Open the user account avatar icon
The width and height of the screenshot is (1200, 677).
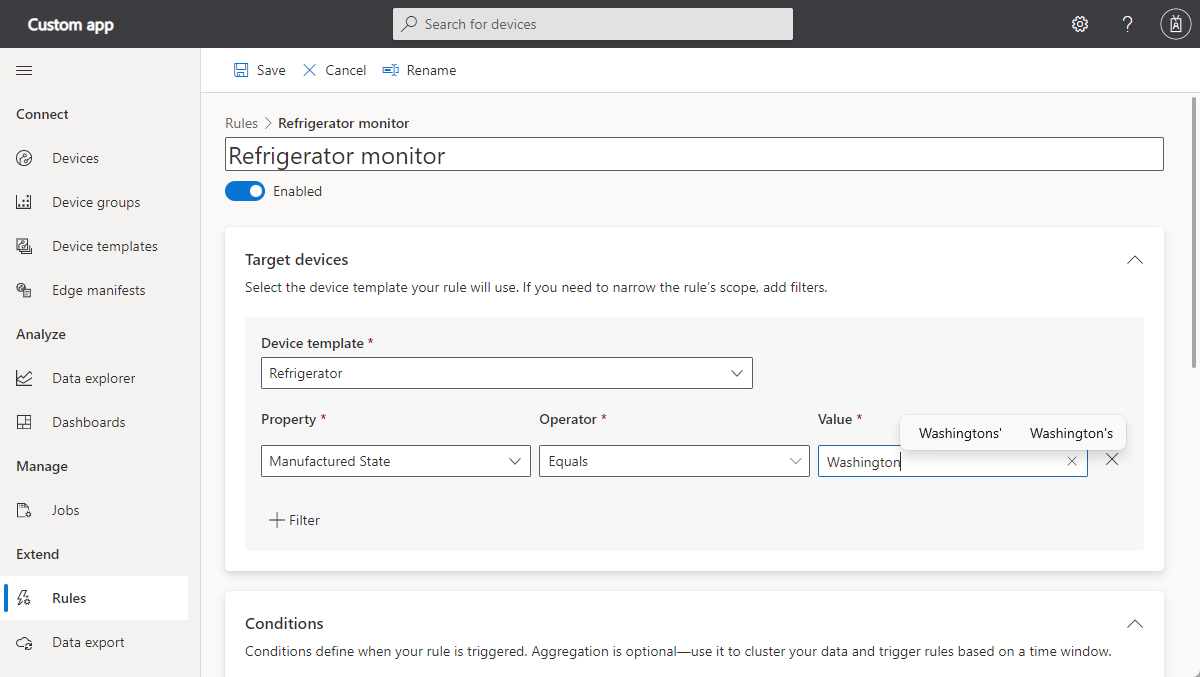(1175, 24)
